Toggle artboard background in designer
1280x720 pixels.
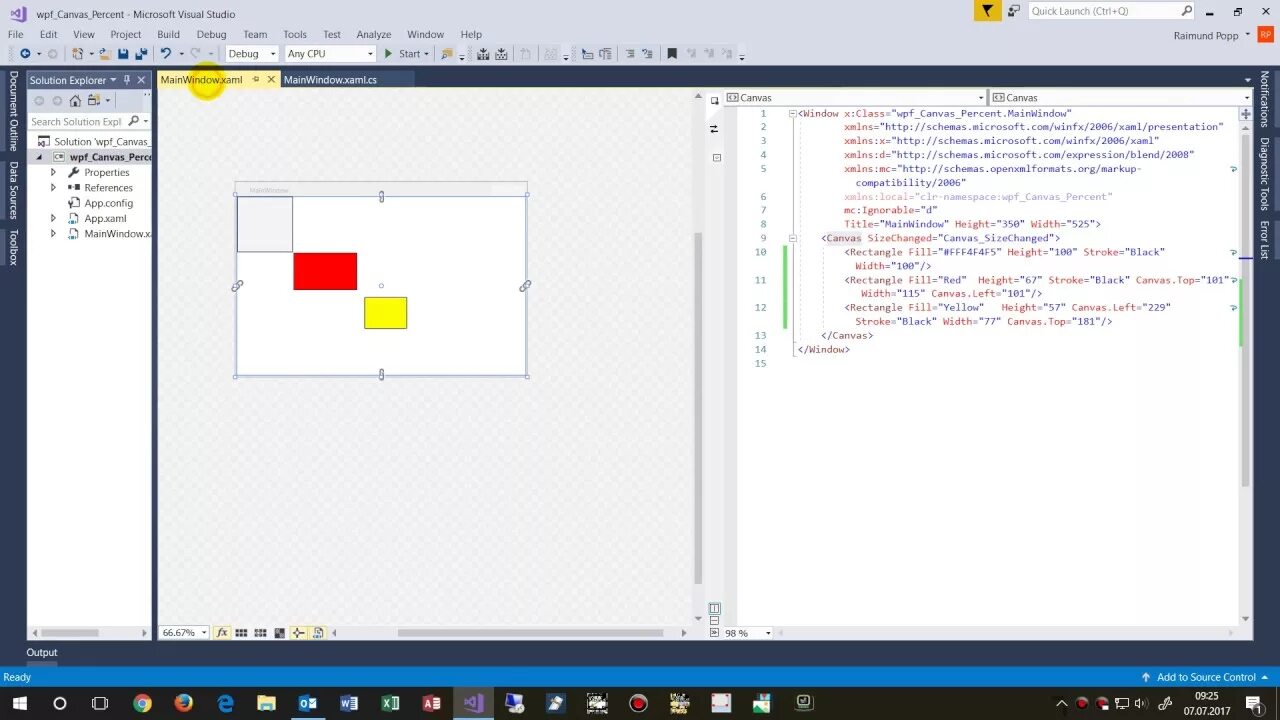tap(279, 633)
